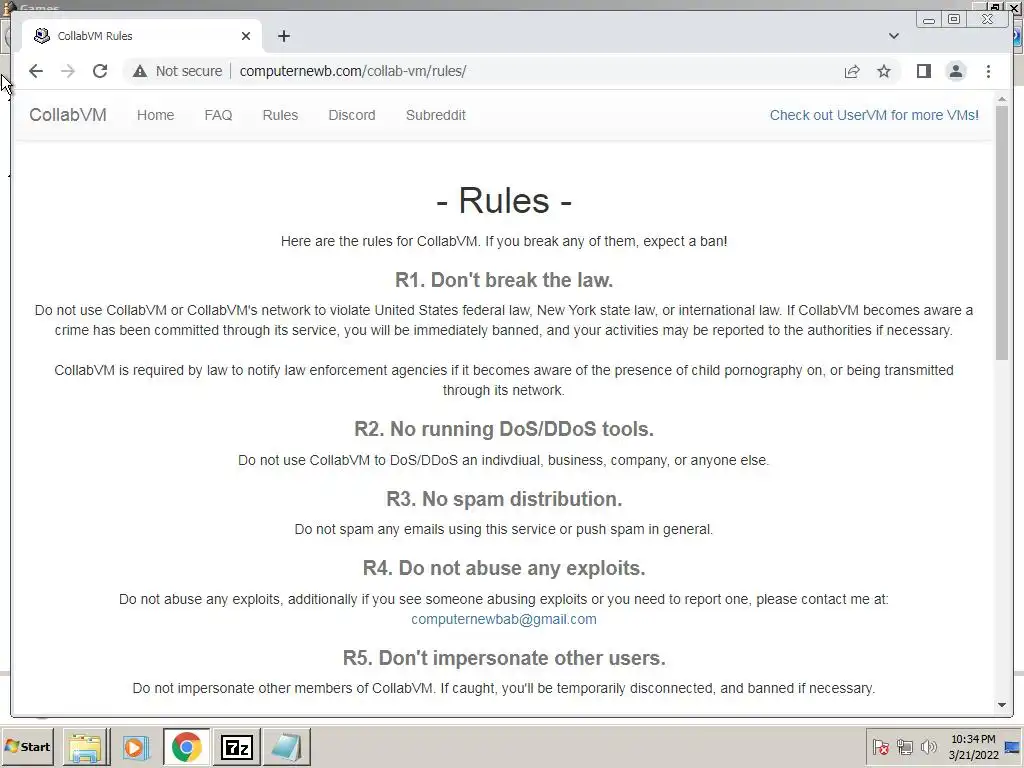This screenshot has width=1024, height=768.
Task: Click the Action Center flag tray icon
Action: pos(880,746)
